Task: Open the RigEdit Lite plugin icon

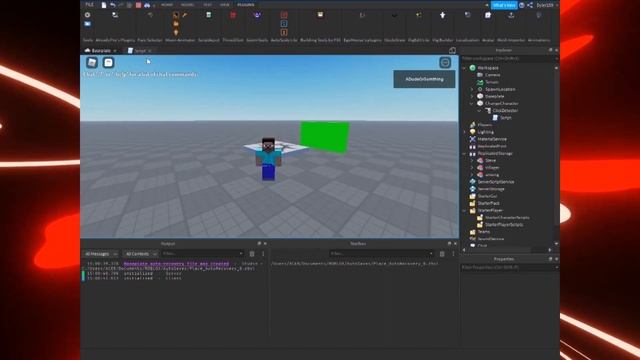Action: 418,15
